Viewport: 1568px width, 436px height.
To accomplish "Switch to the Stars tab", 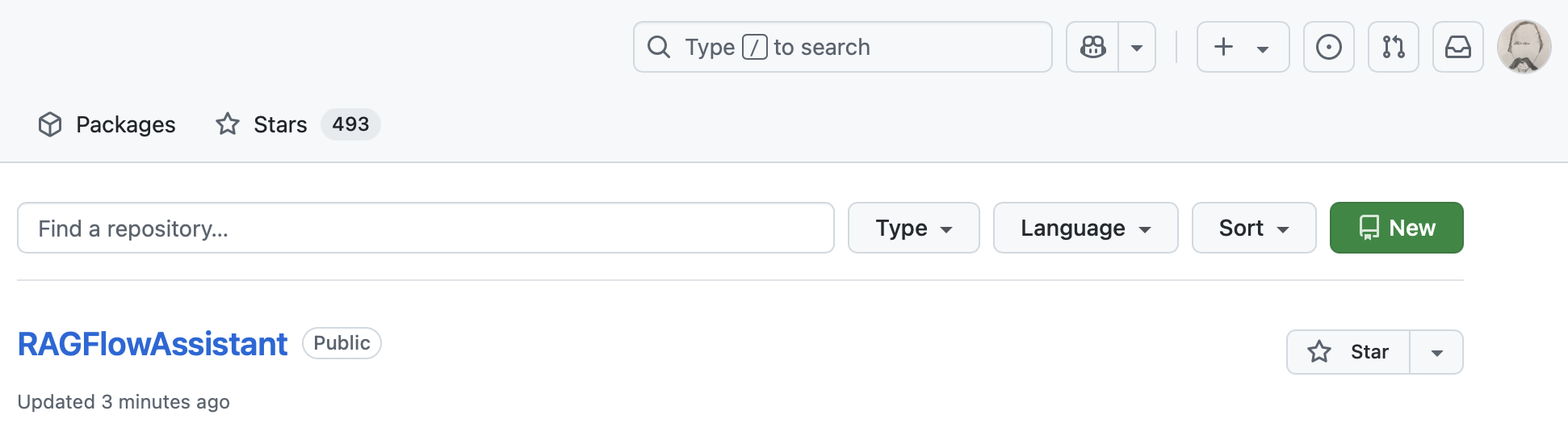I will click(x=262, y=124).
